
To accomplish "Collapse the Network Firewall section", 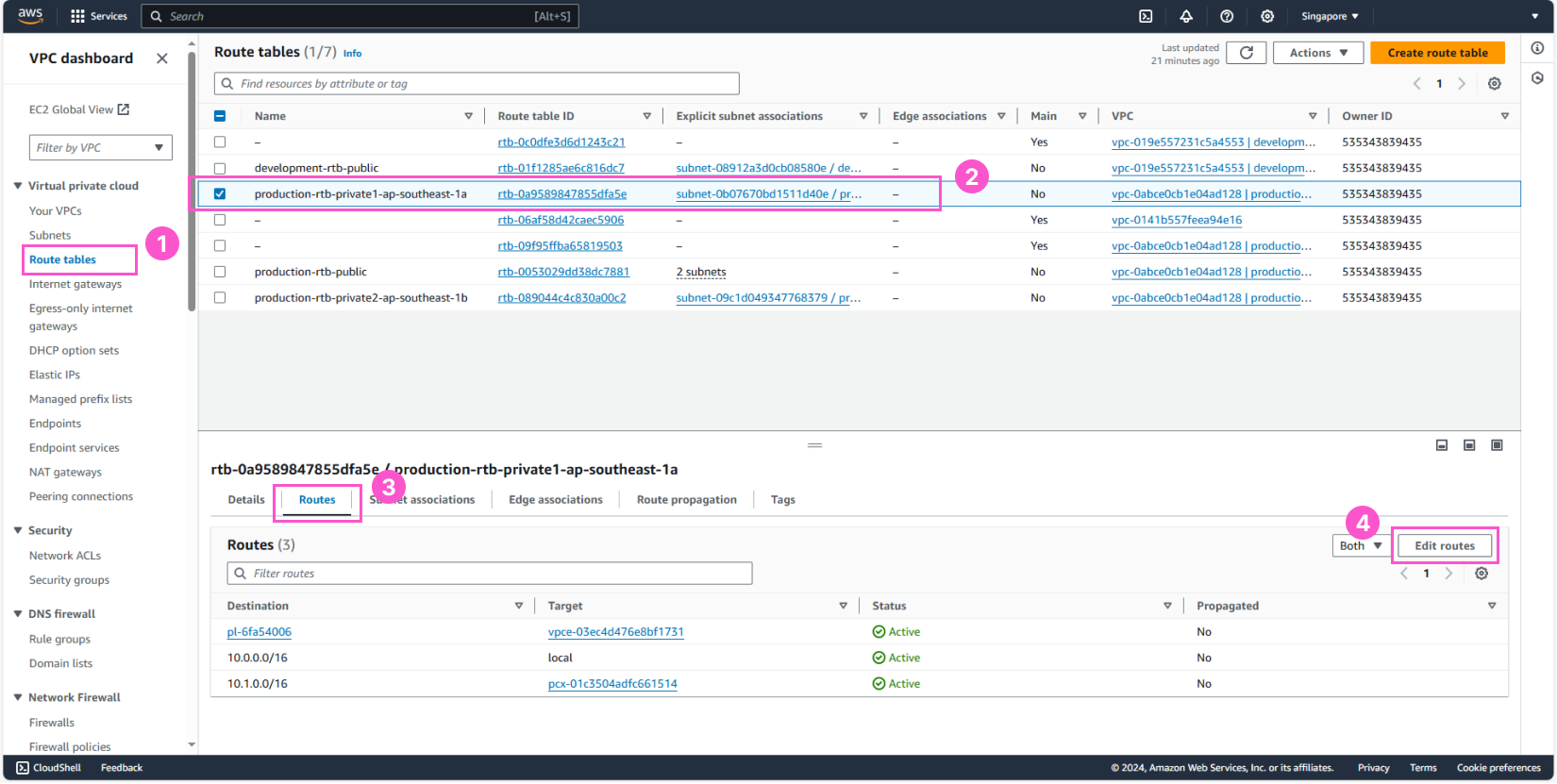I will click(18, 697).
